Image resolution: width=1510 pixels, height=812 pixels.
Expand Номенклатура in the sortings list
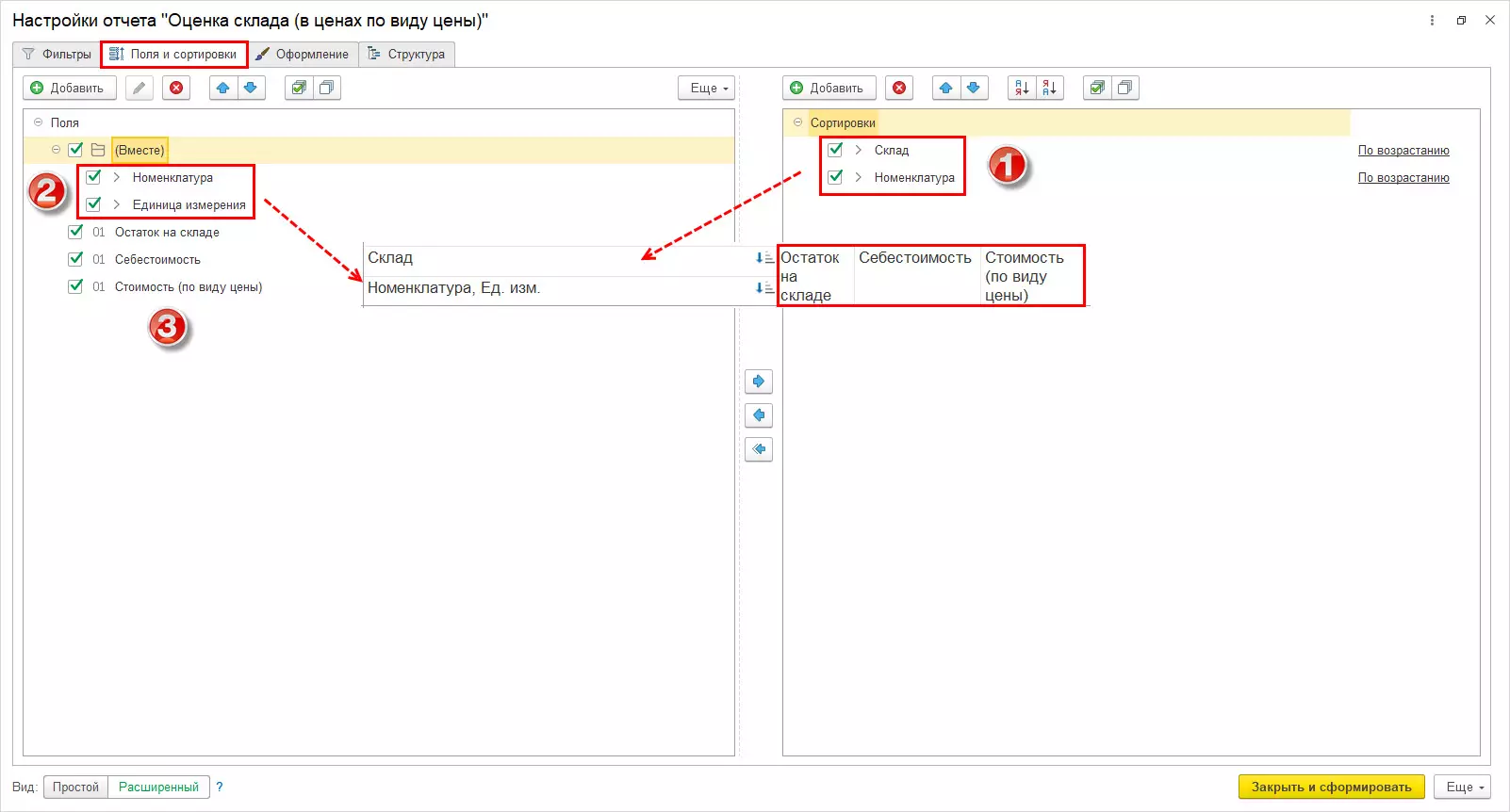[x=859, y=177]
